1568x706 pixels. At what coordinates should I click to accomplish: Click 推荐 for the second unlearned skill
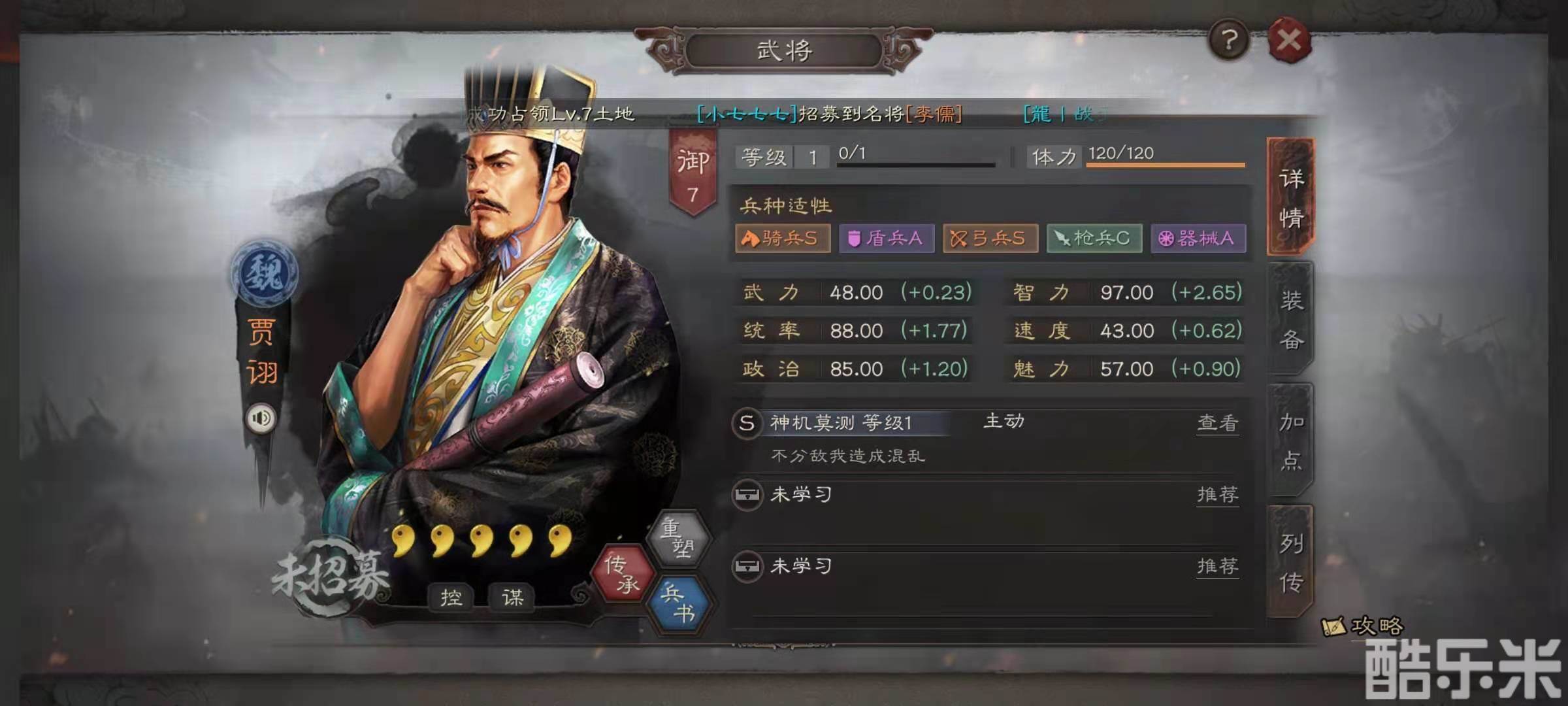click(1218, 565)
